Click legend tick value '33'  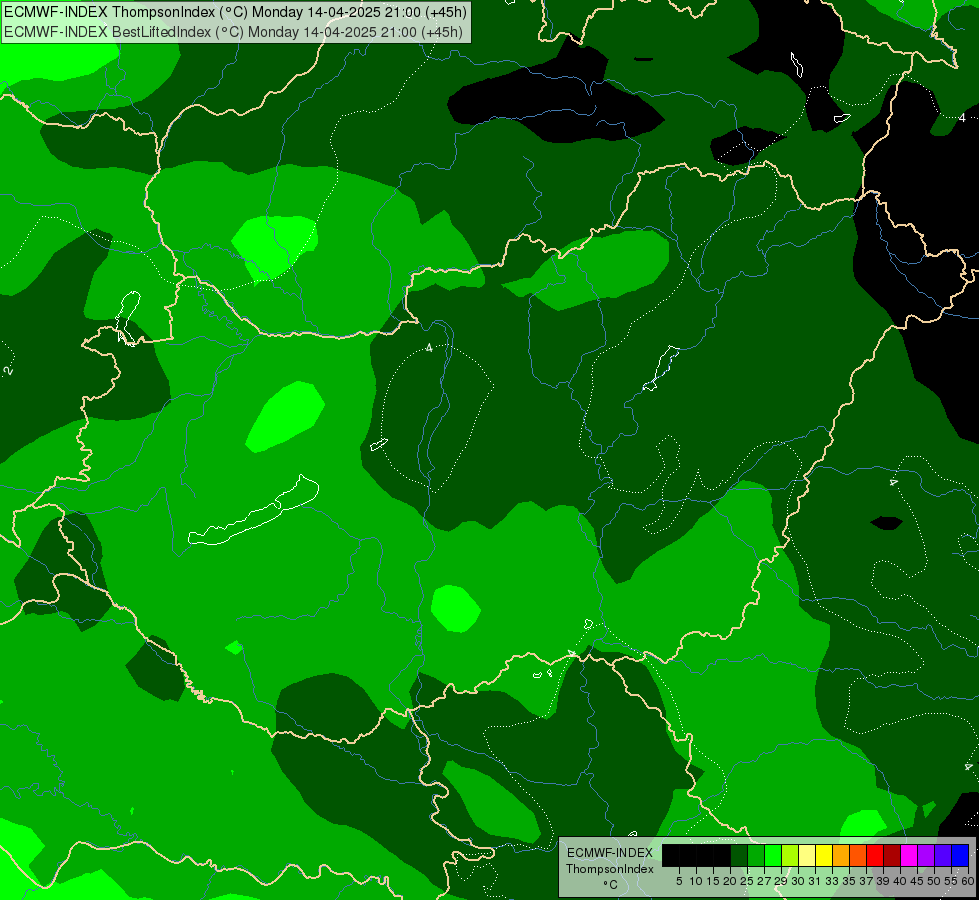coord(832,881)
